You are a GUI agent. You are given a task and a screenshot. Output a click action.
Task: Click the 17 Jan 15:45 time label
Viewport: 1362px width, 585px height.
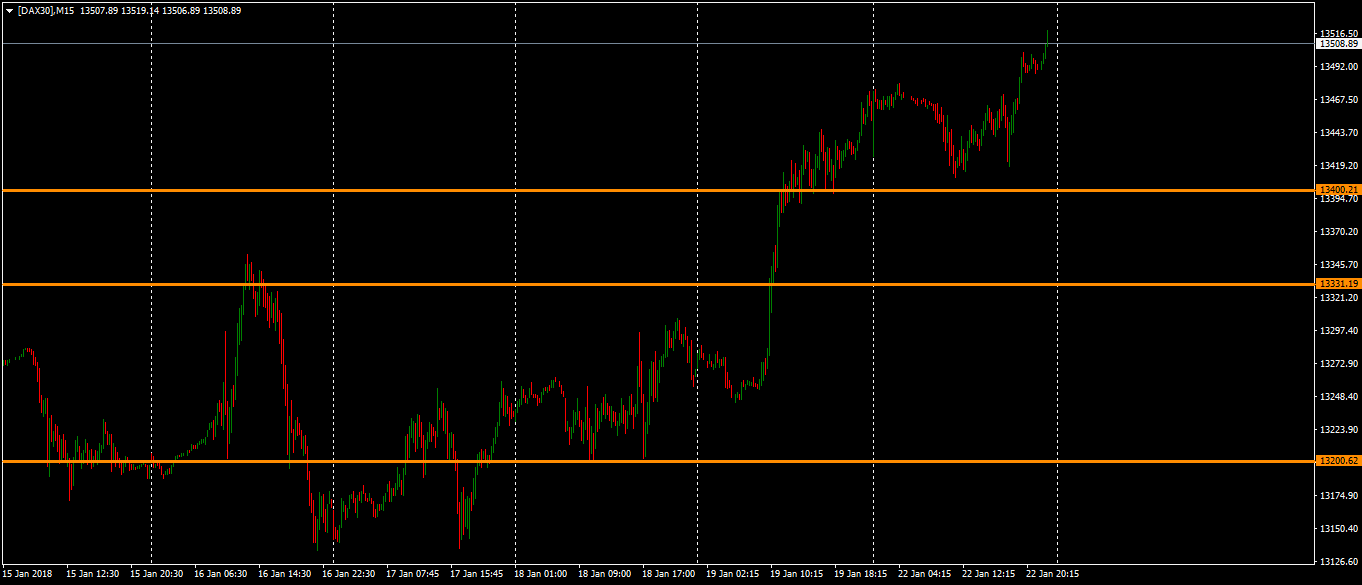point(477,574)
